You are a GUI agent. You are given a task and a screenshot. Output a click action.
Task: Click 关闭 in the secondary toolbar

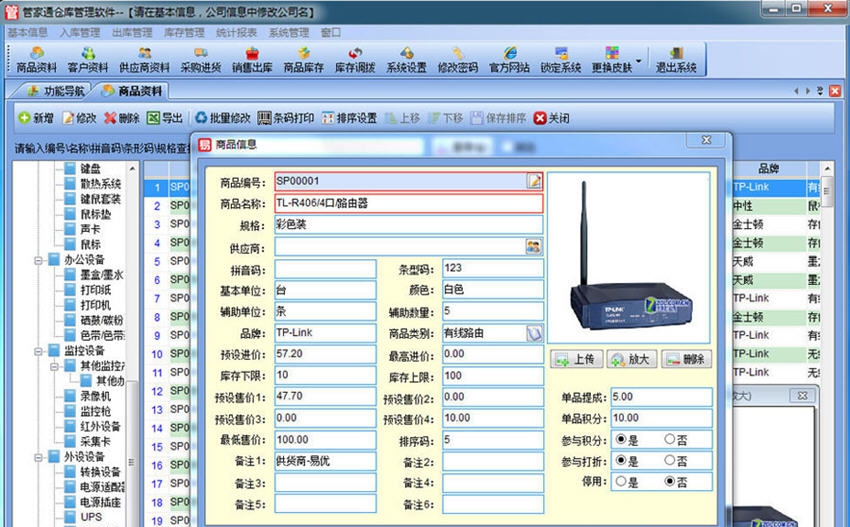pyautogui.click(x=551, y=118)
